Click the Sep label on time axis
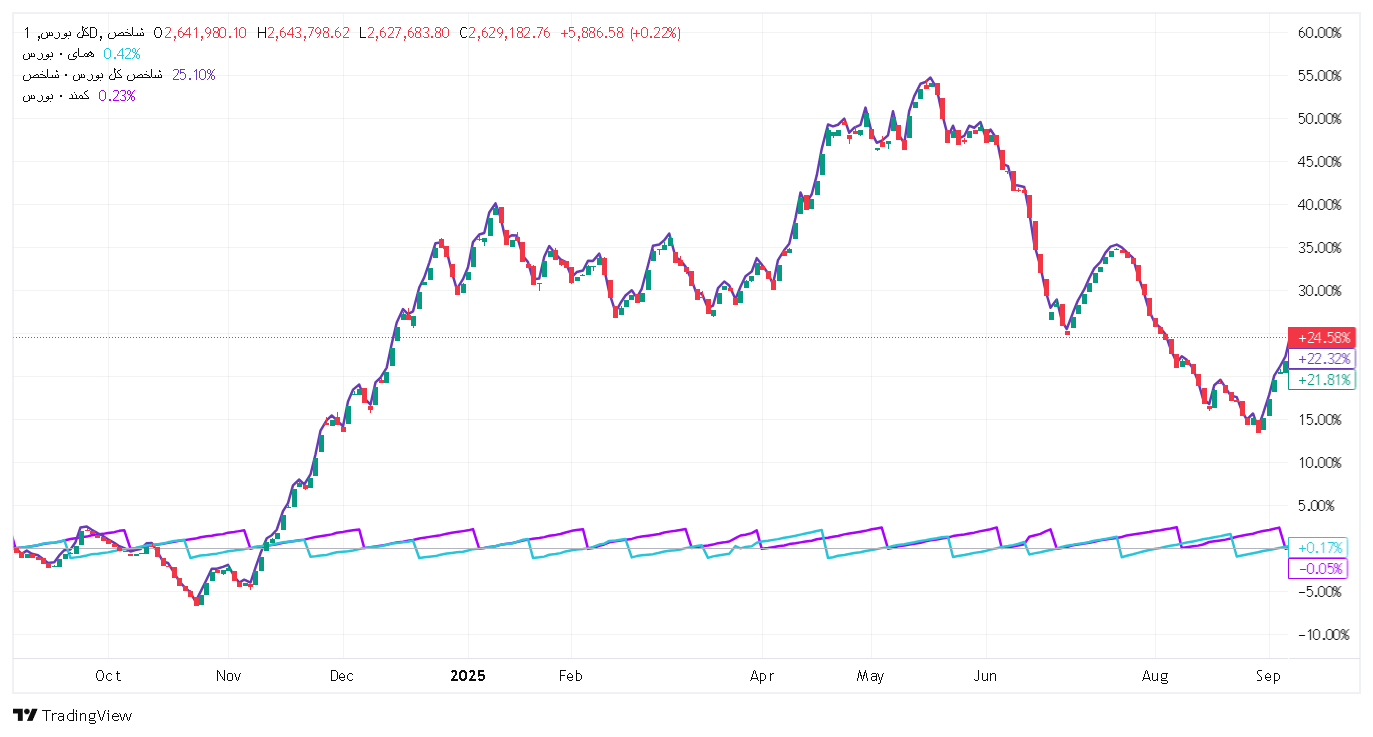Image resolution: width=1373 pixels, height=737 pixels. tap(1269, 676)
